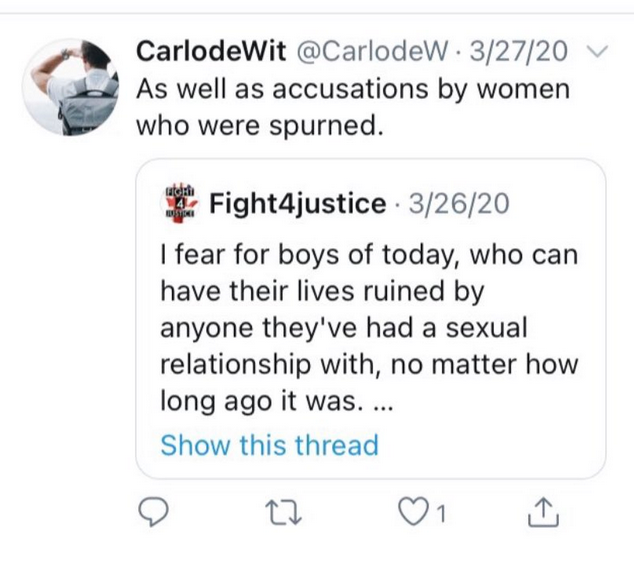Open the tweet options chevron menu

point(597,52)
